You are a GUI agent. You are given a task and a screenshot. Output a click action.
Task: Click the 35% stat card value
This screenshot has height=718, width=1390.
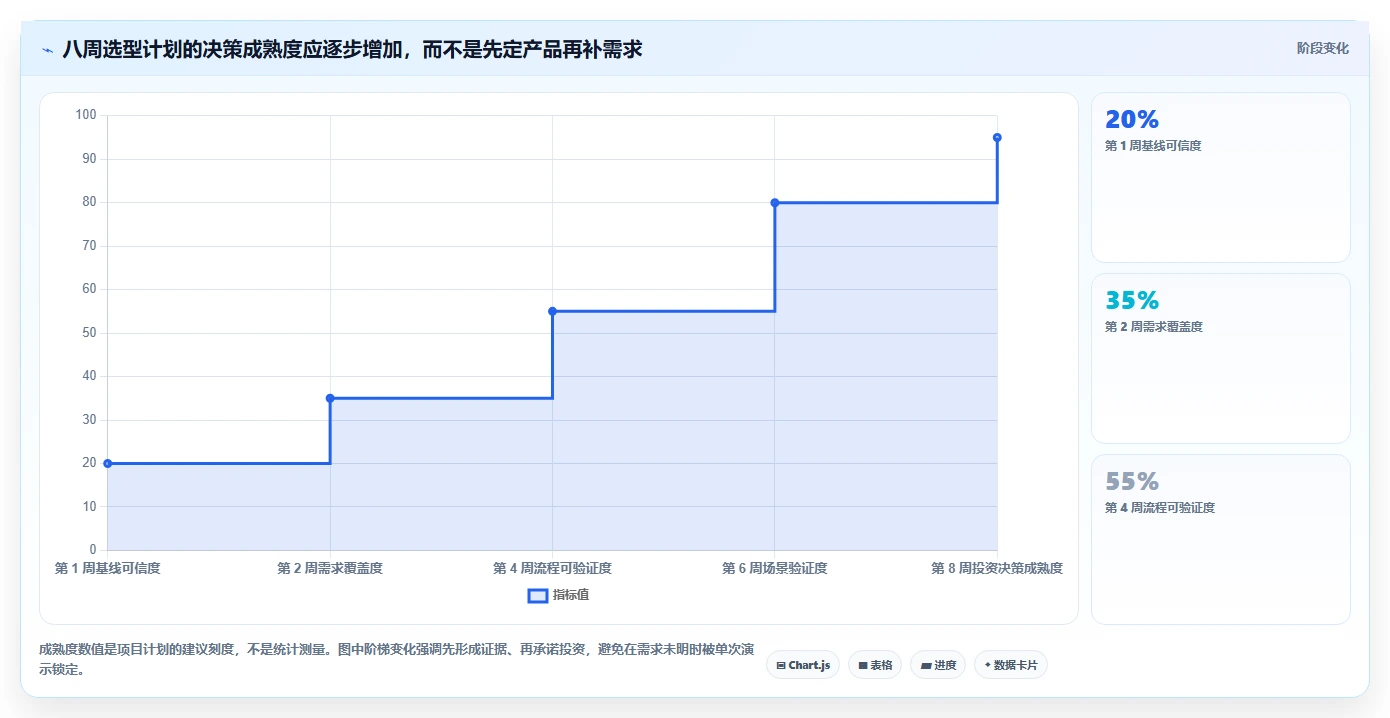(x=1132, y=300)
